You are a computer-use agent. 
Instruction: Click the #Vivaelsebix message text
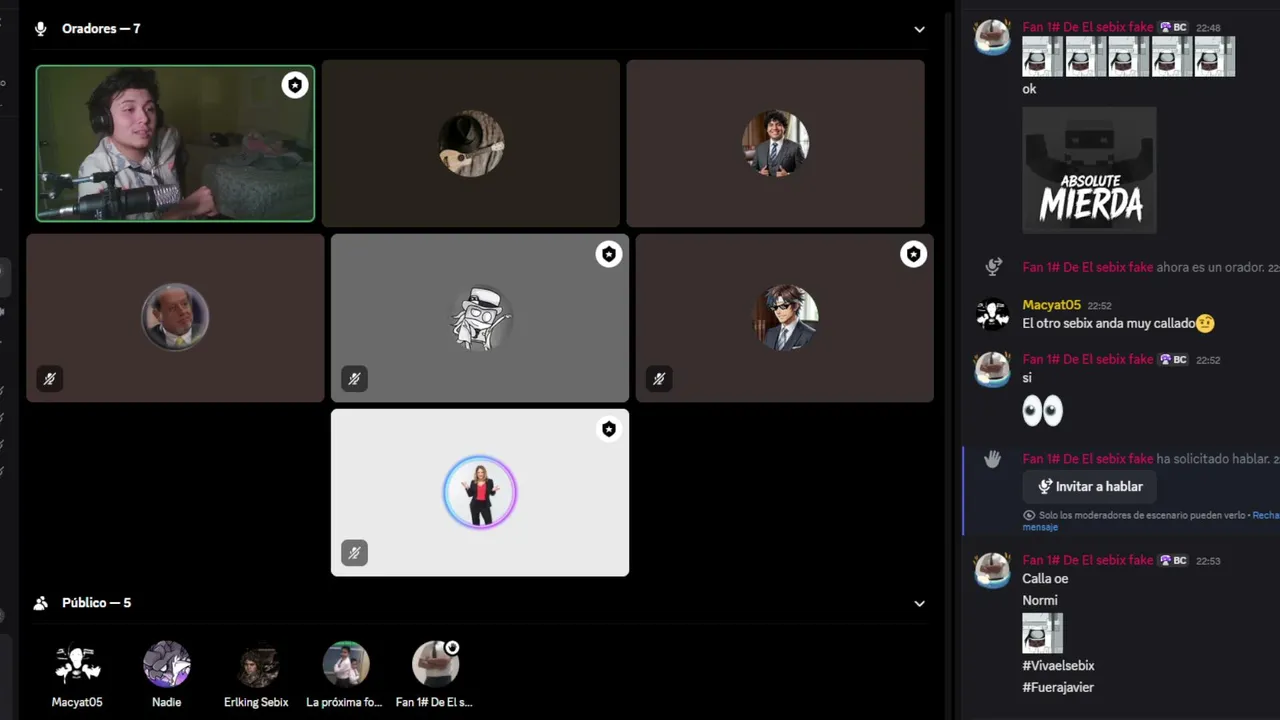(x=1058, y=666)
